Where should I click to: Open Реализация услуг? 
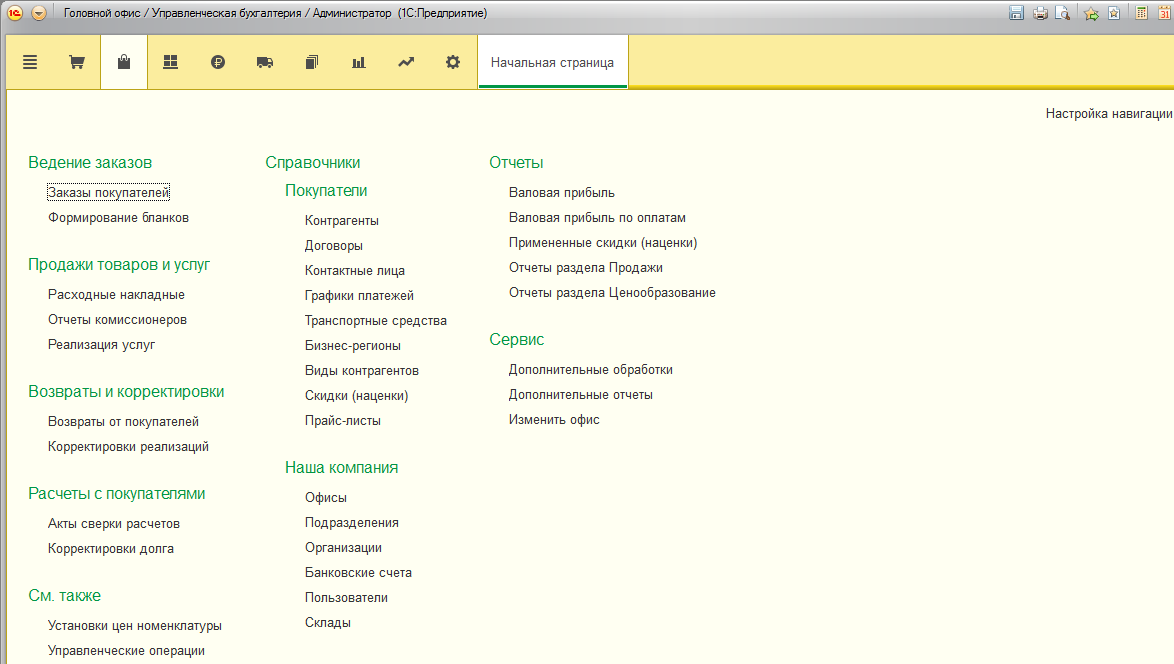(101, 345)
